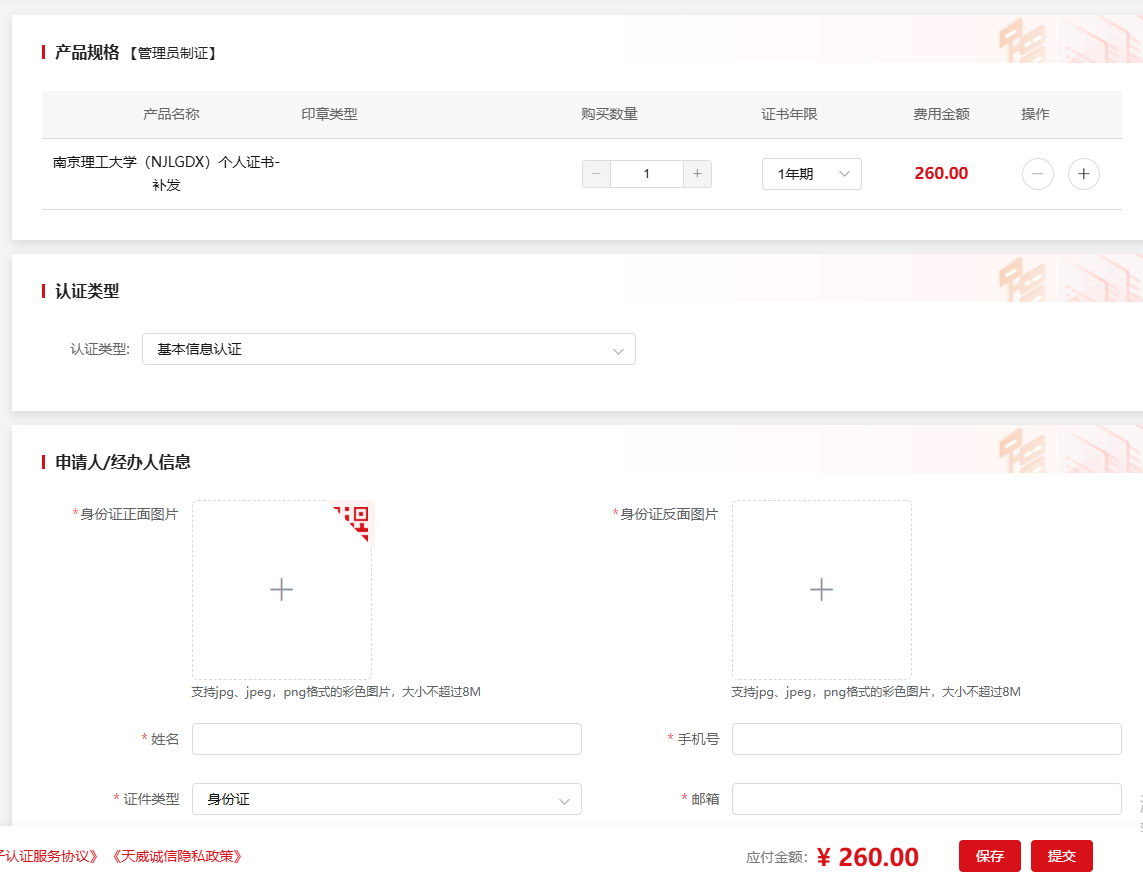
Task: Upload ID card front image
Action: (x=281, y=590)
